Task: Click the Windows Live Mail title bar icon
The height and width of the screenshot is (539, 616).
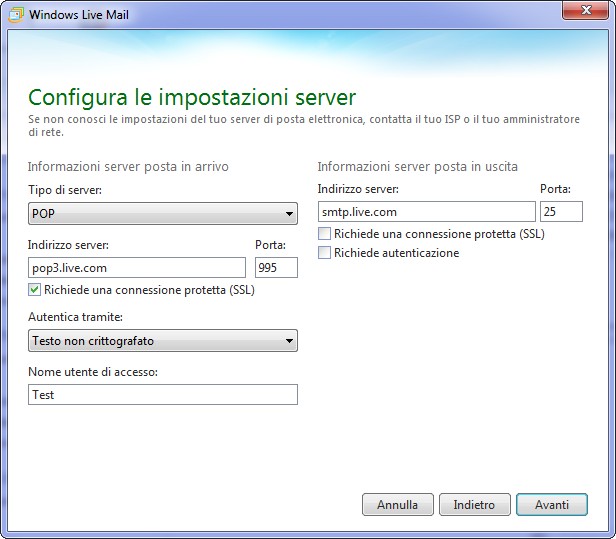Action: click(16, 15)
